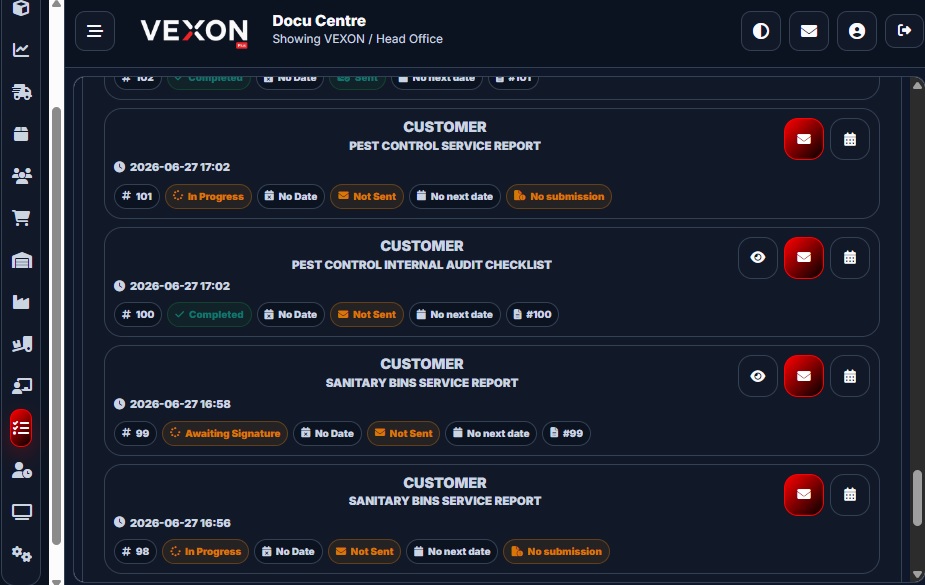Click the #99 submission badge
Viewport: 925px width, 585px height.
coord(566,433)
